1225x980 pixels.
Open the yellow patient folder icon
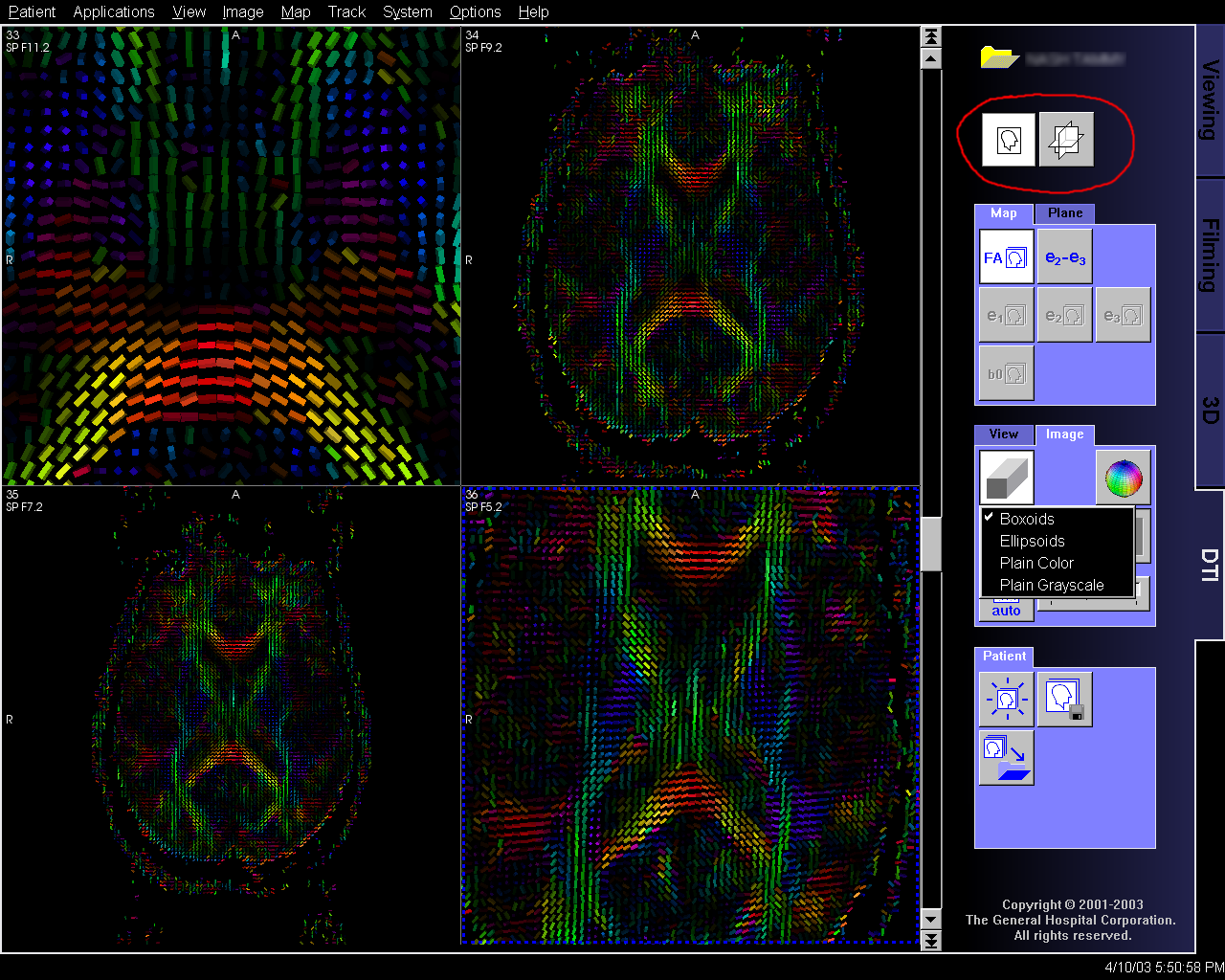tap(999, 57)
